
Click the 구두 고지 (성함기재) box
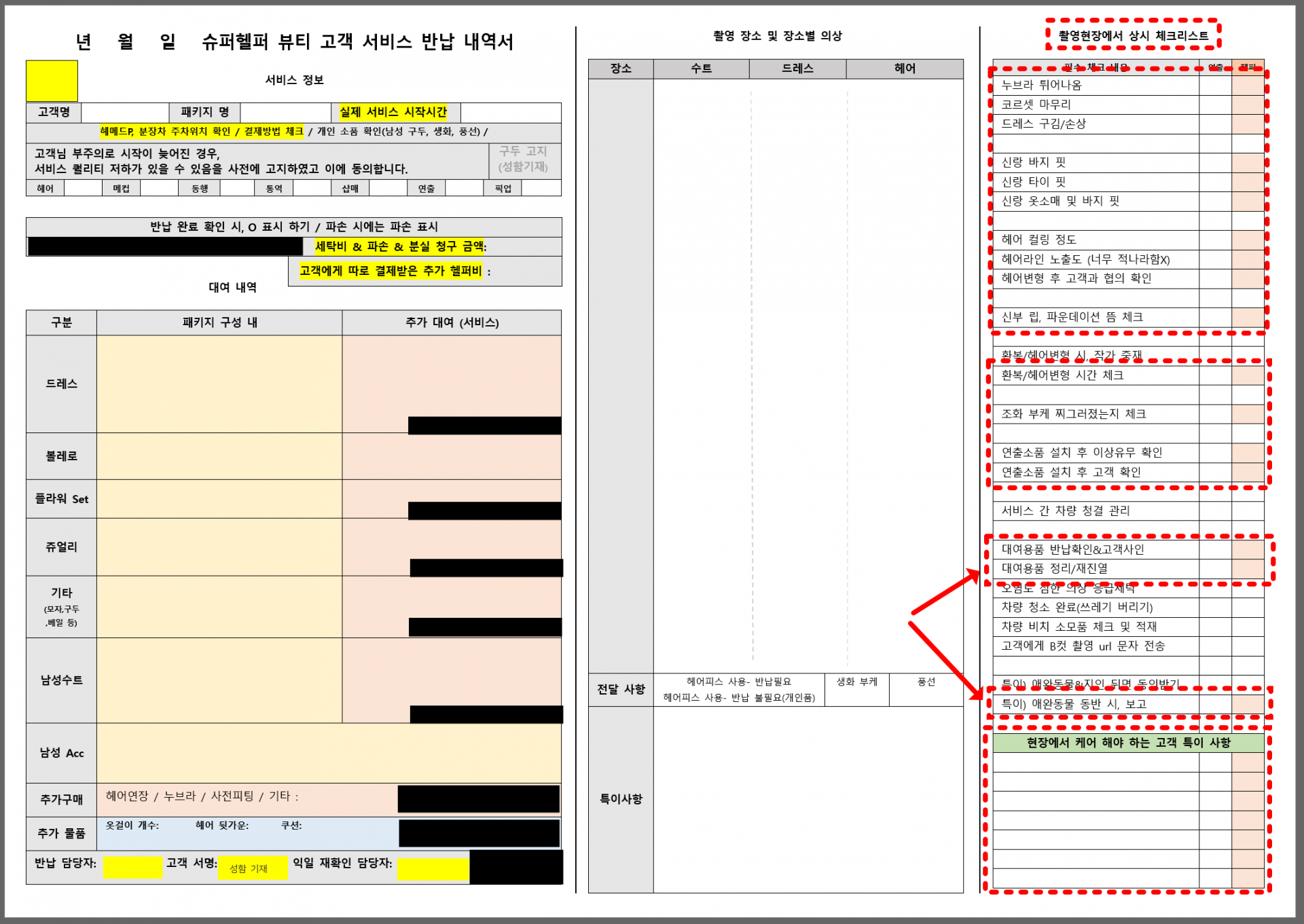tap(524, 159)
